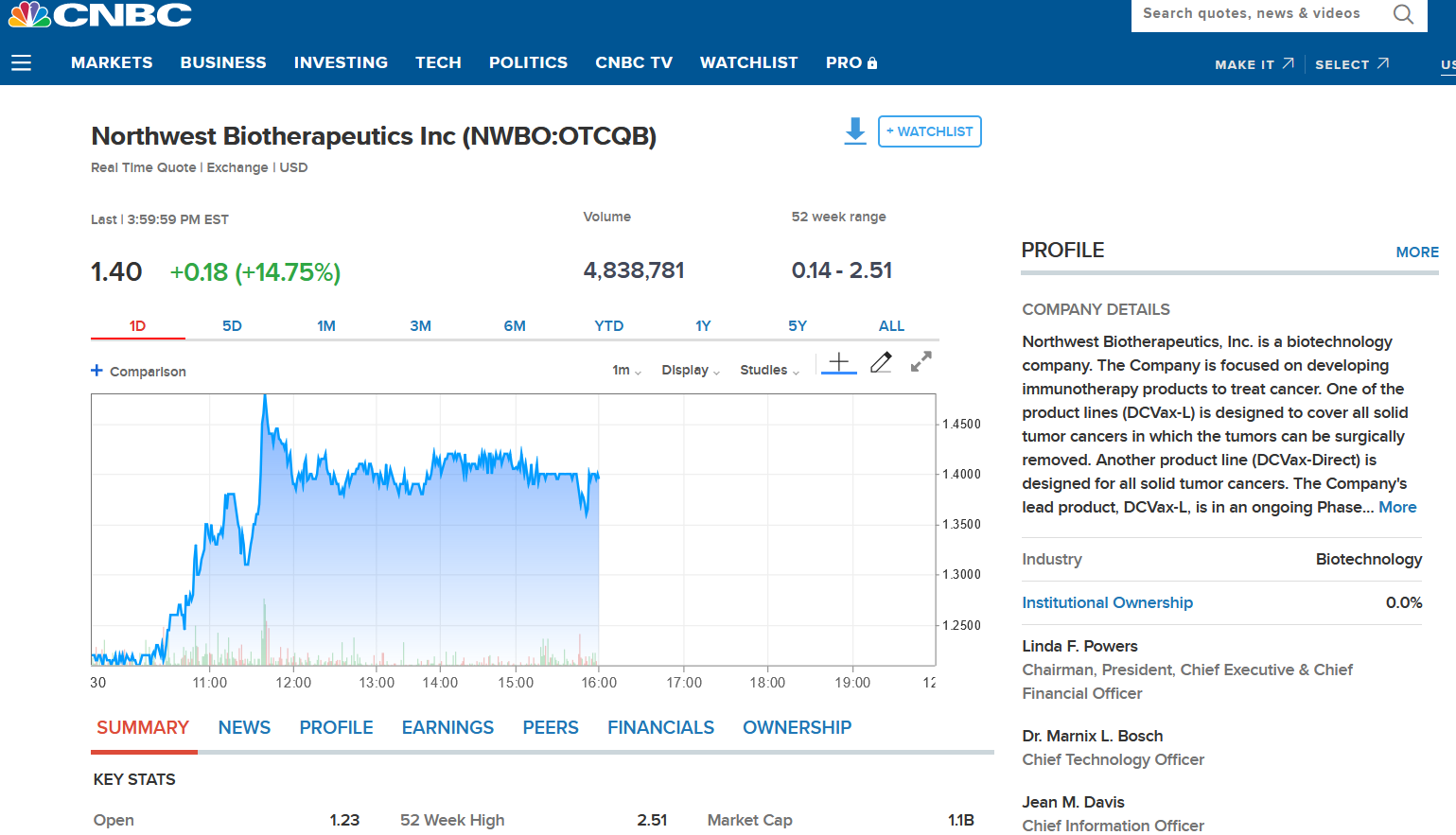Open the MARKETS menu item

112,62
